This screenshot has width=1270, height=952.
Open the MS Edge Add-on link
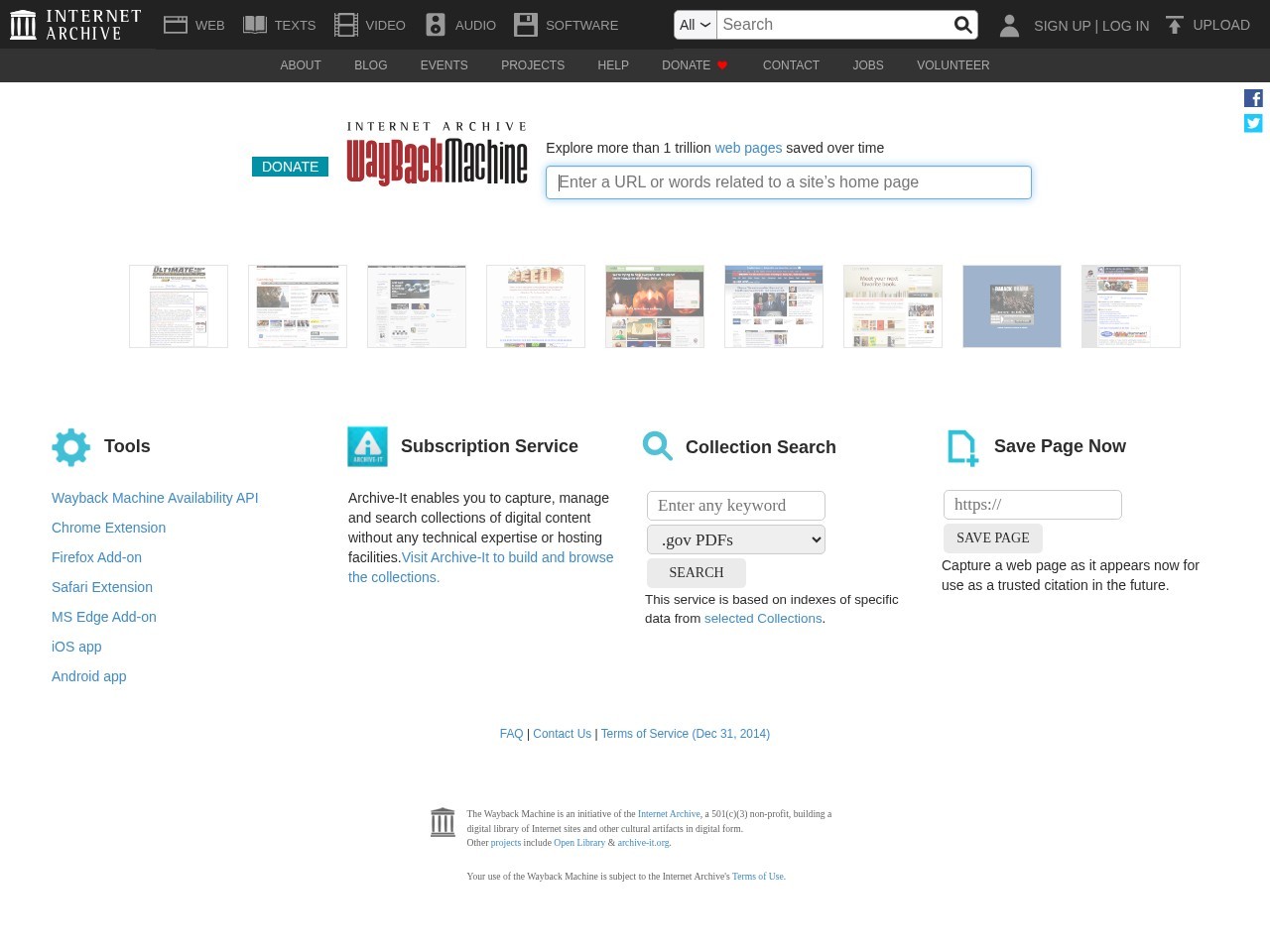point(104,617)
